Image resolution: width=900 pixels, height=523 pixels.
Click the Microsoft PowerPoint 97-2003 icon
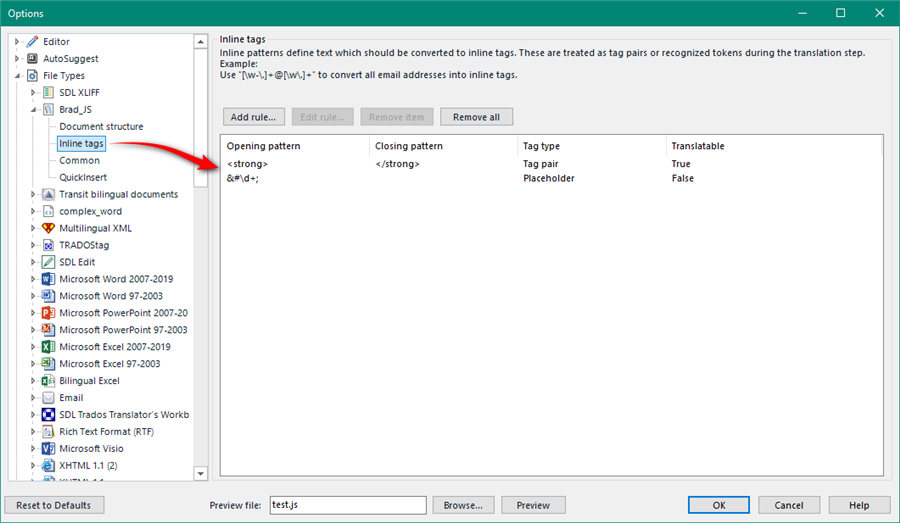click(x=49, y=330)
